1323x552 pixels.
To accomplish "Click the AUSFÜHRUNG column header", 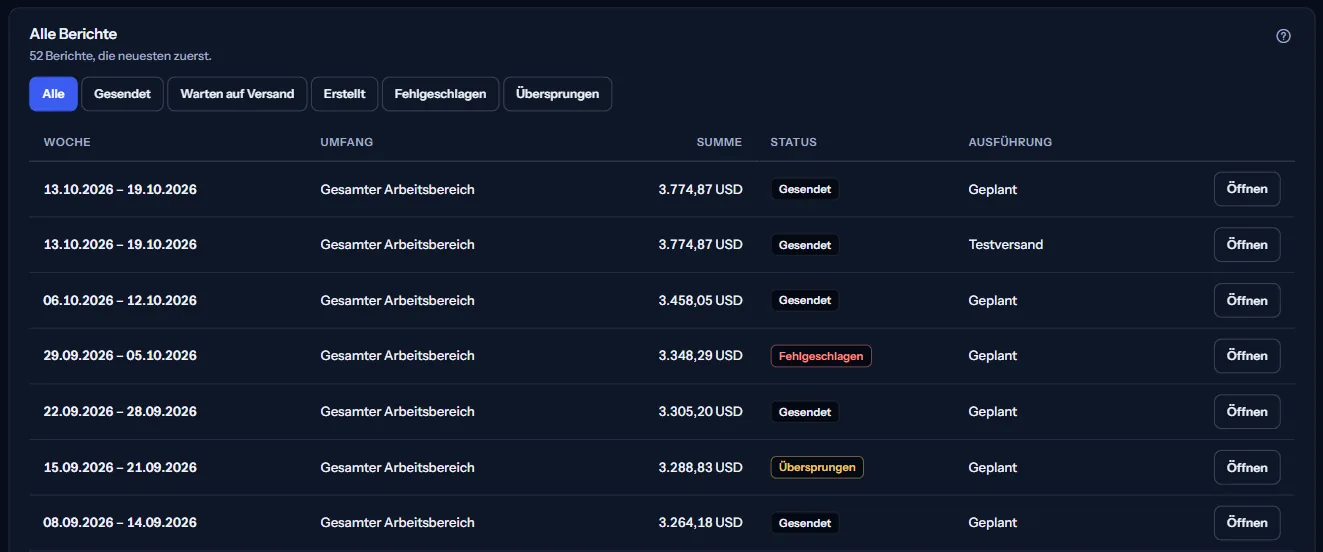I will point(1010,142).
